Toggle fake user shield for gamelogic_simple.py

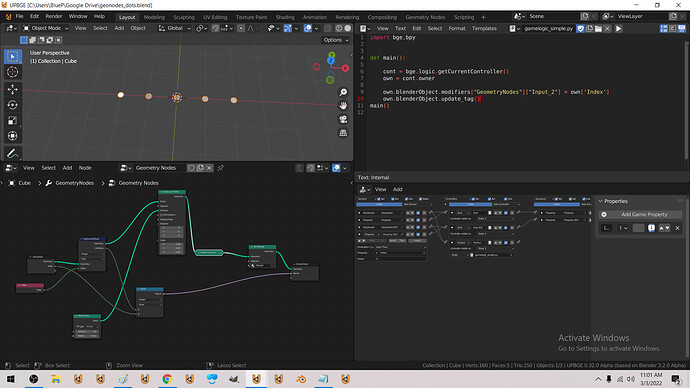click(581, 28)
